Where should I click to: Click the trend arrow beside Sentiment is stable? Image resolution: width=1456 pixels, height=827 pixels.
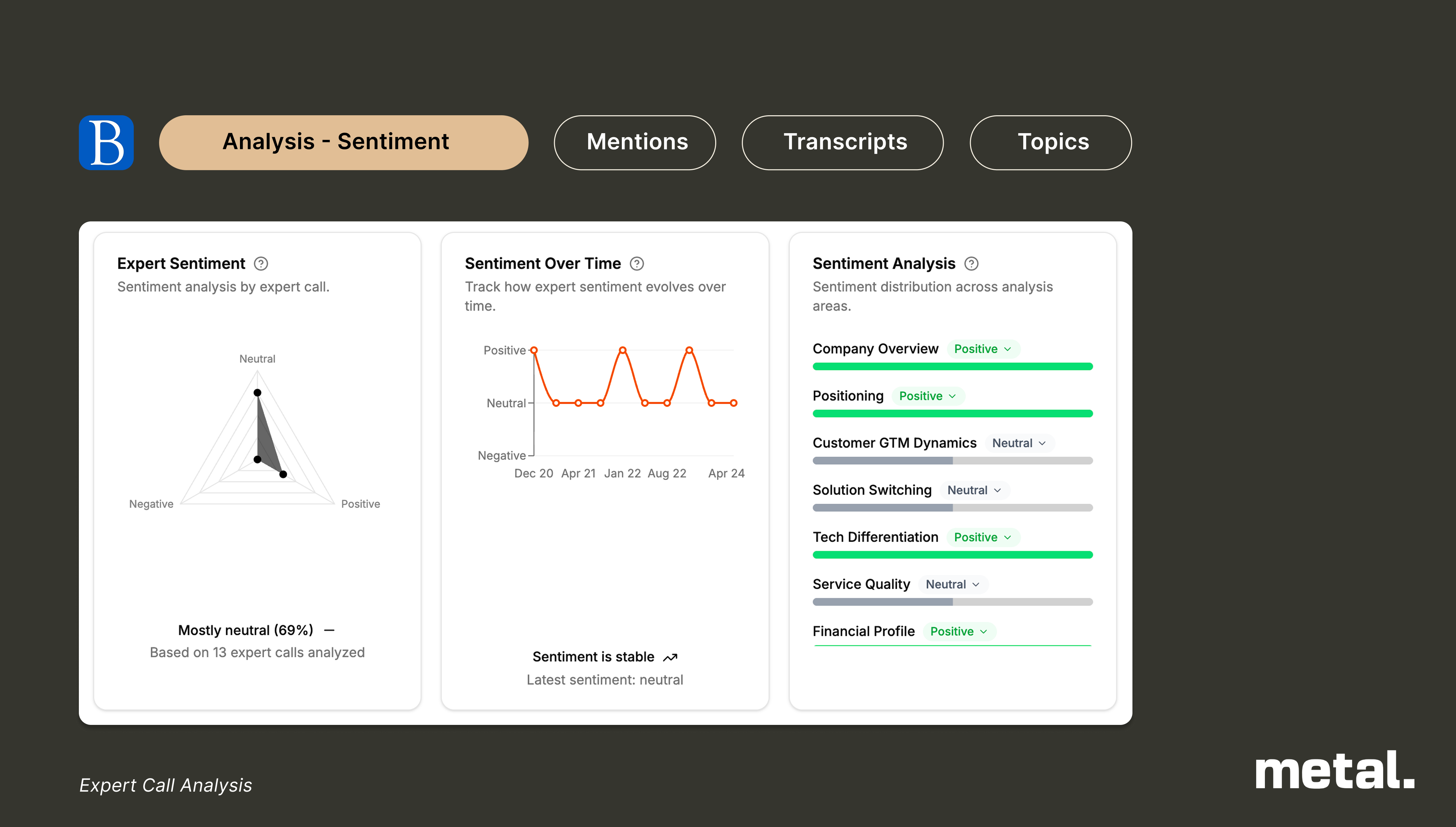point(671,657)
